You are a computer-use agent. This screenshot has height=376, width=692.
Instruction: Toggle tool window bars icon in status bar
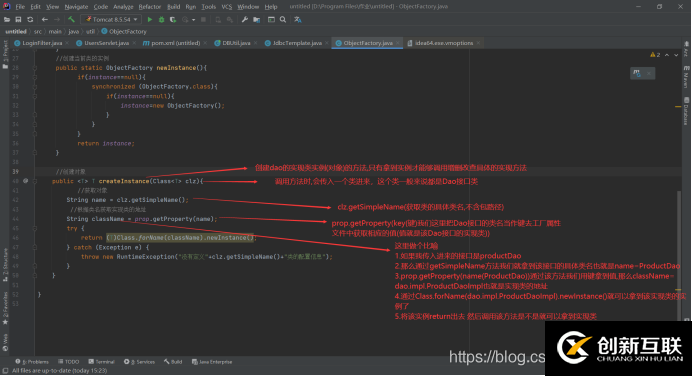[5, 371]
